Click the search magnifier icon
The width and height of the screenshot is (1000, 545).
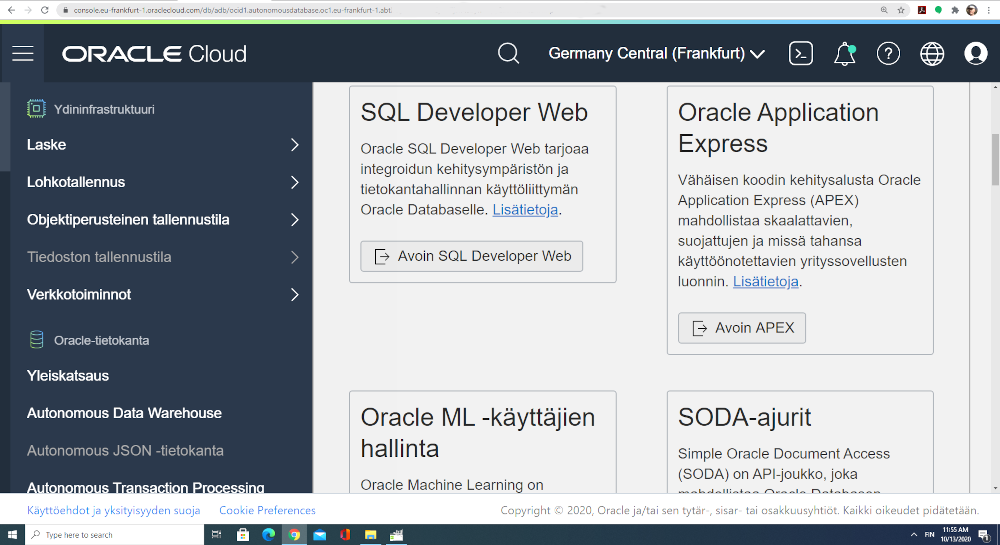[509, 54]
